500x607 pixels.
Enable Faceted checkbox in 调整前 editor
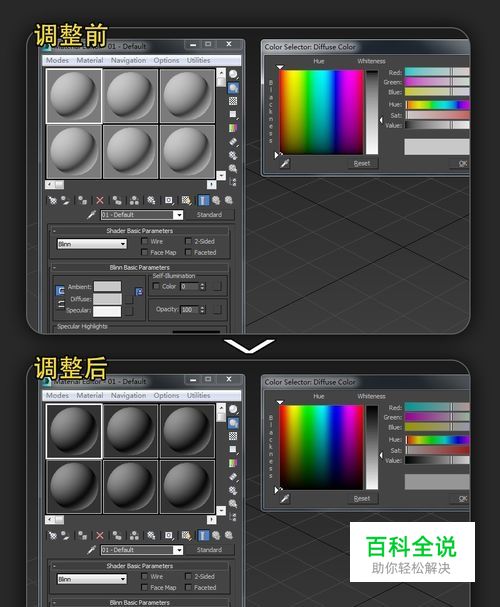pos(188,252)
